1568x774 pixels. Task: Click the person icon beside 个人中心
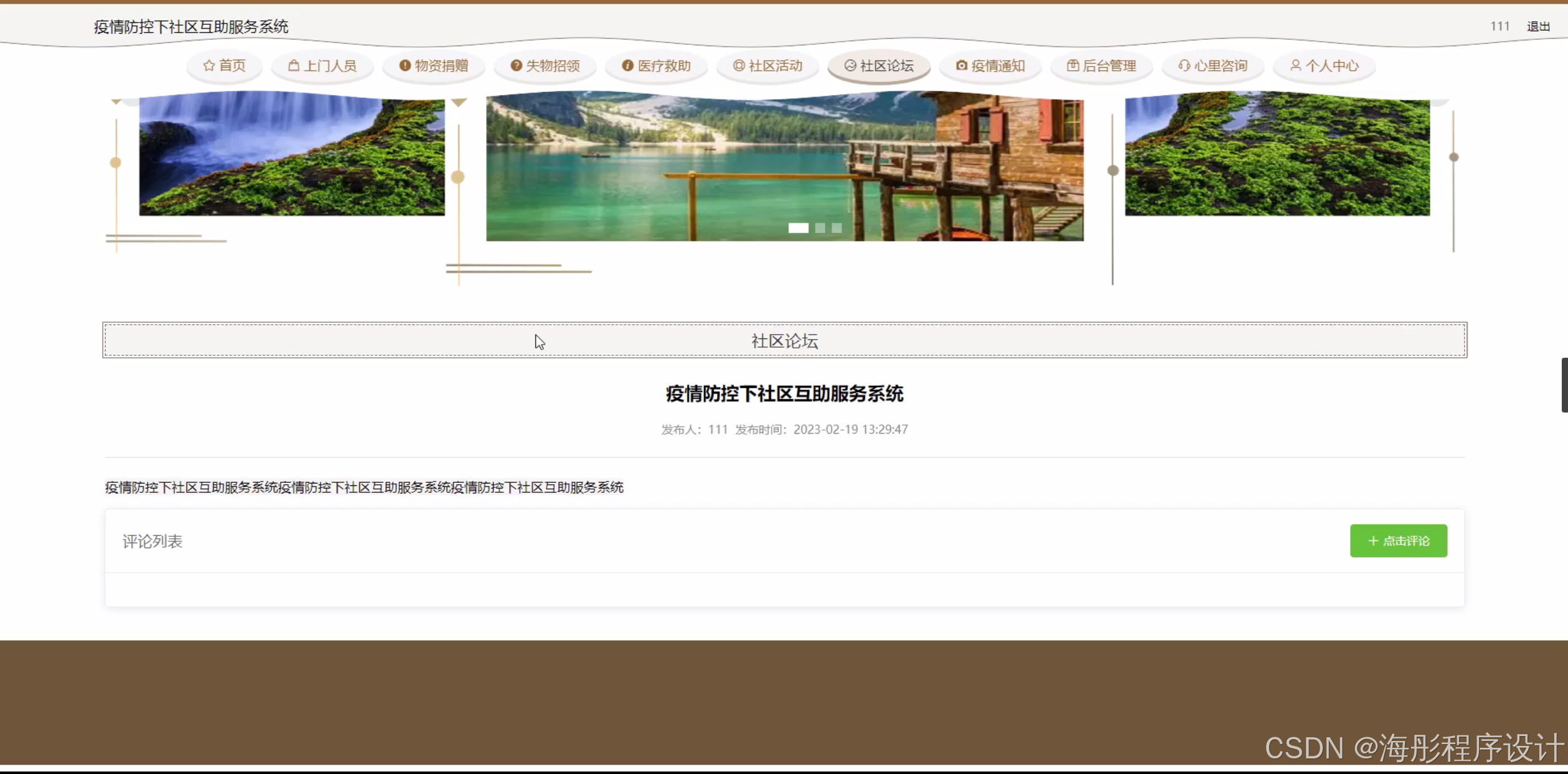click(1295, 66)
